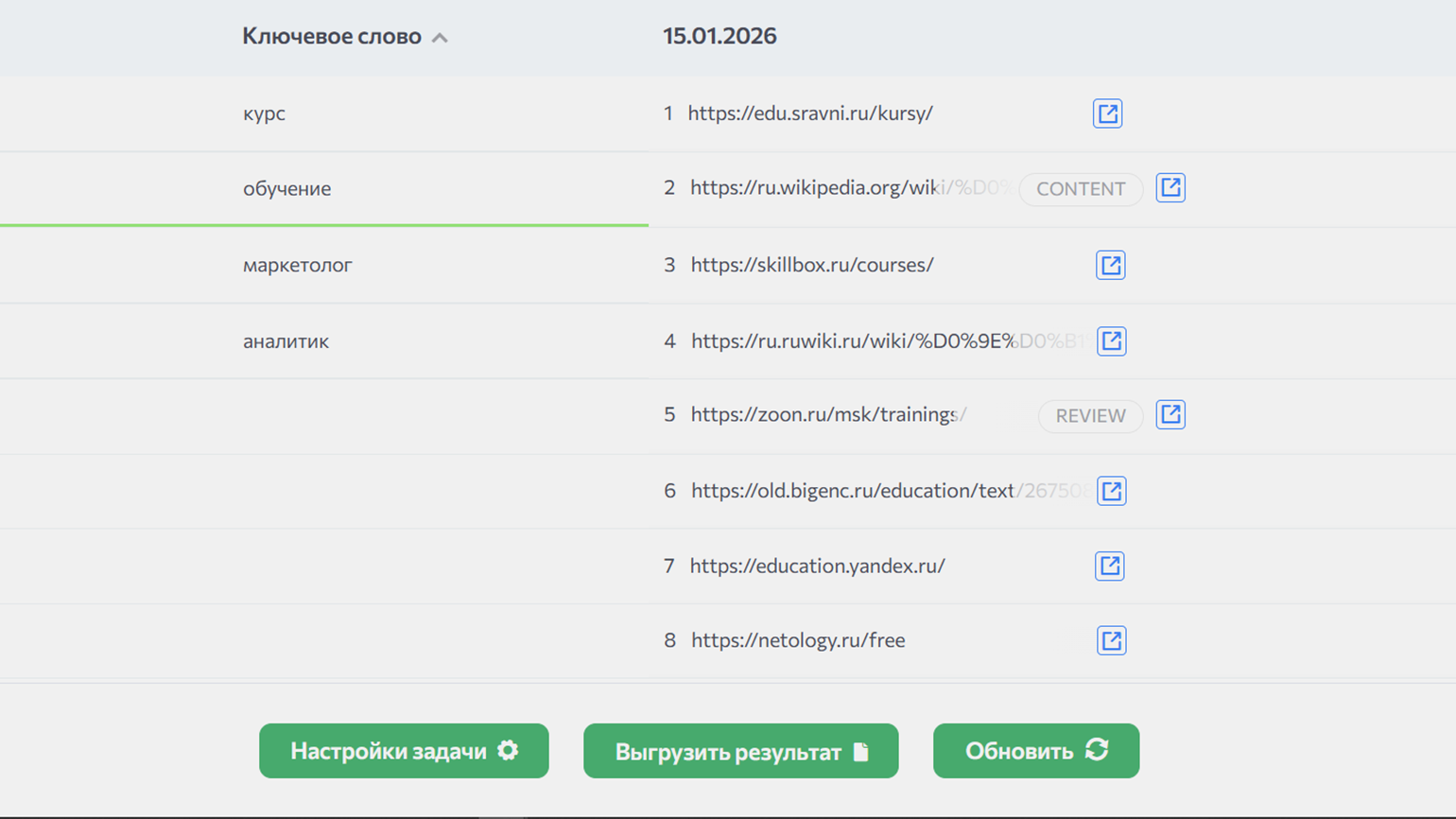Open external link icon for skillbox.ru result
1456x819 pixels.
click(x=1110, y=265)
